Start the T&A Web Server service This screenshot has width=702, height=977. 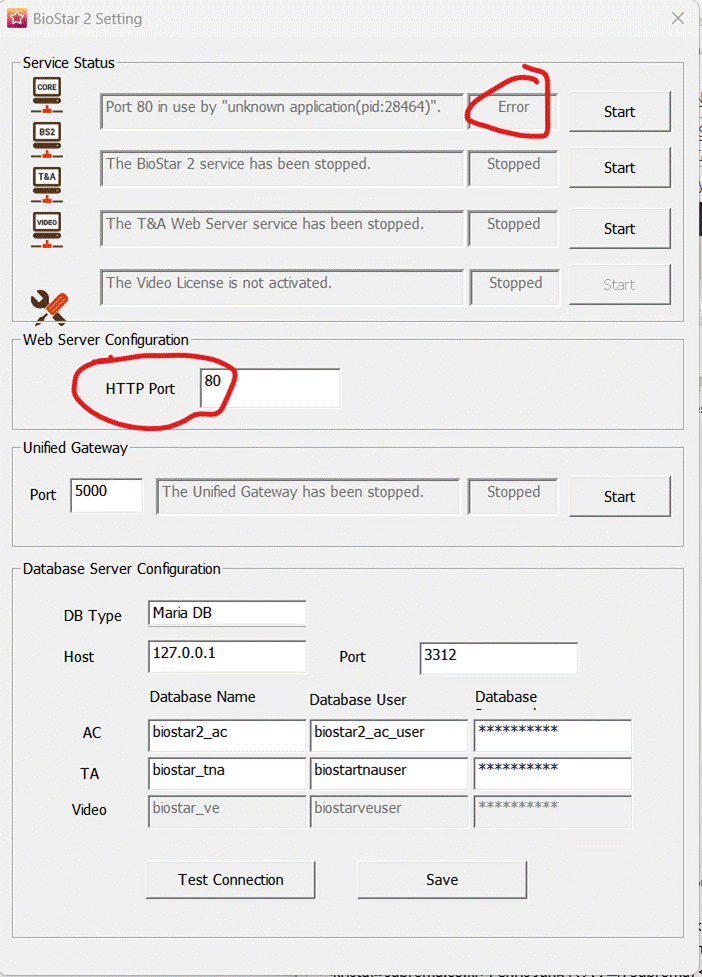pyautogui.click(x=620, y=229)
